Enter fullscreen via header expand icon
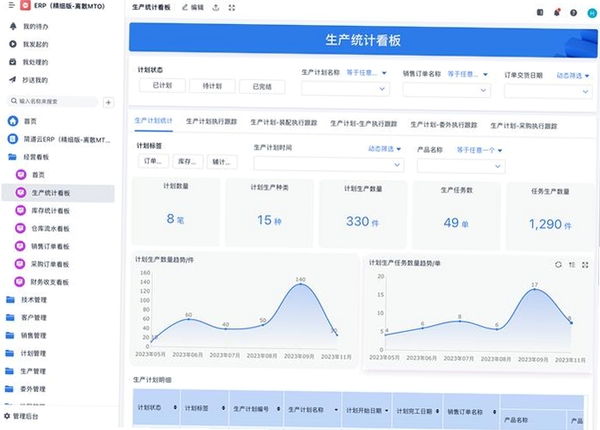Viewport: 600px width, 430px height. [x=232, y=8]
